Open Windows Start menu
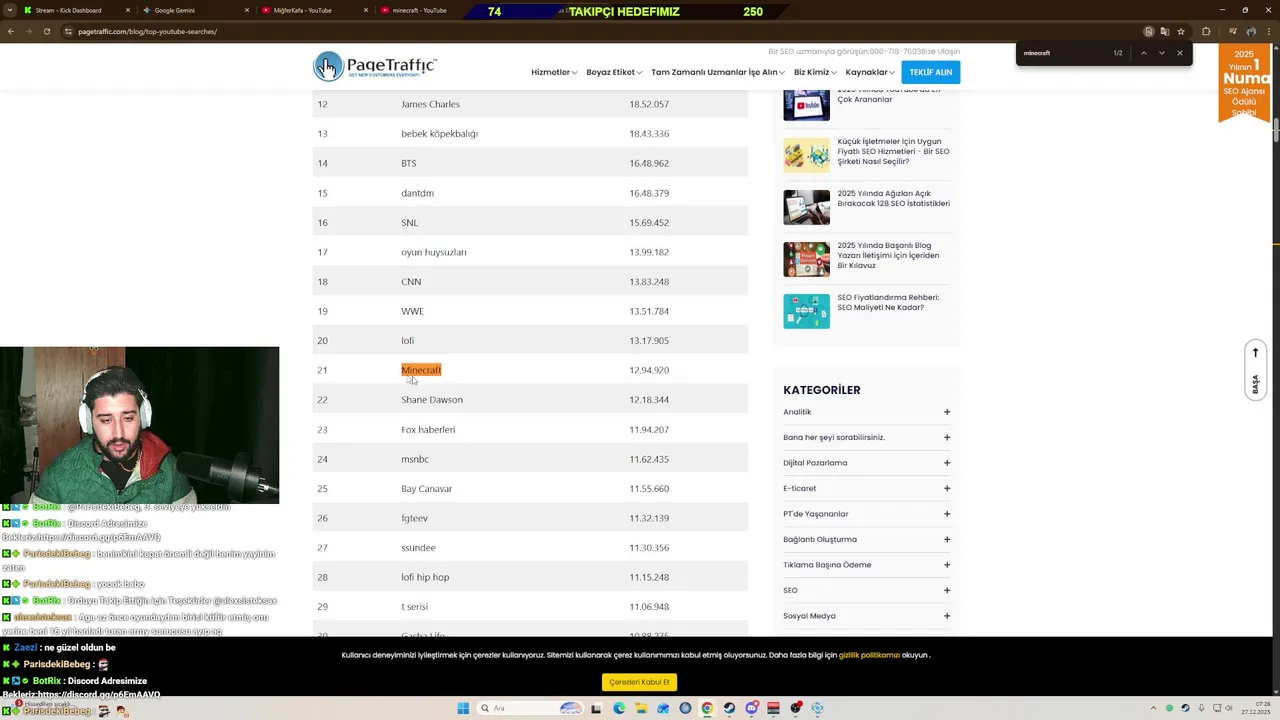This screenshot has width=1280, height=720. pos(463,708)
